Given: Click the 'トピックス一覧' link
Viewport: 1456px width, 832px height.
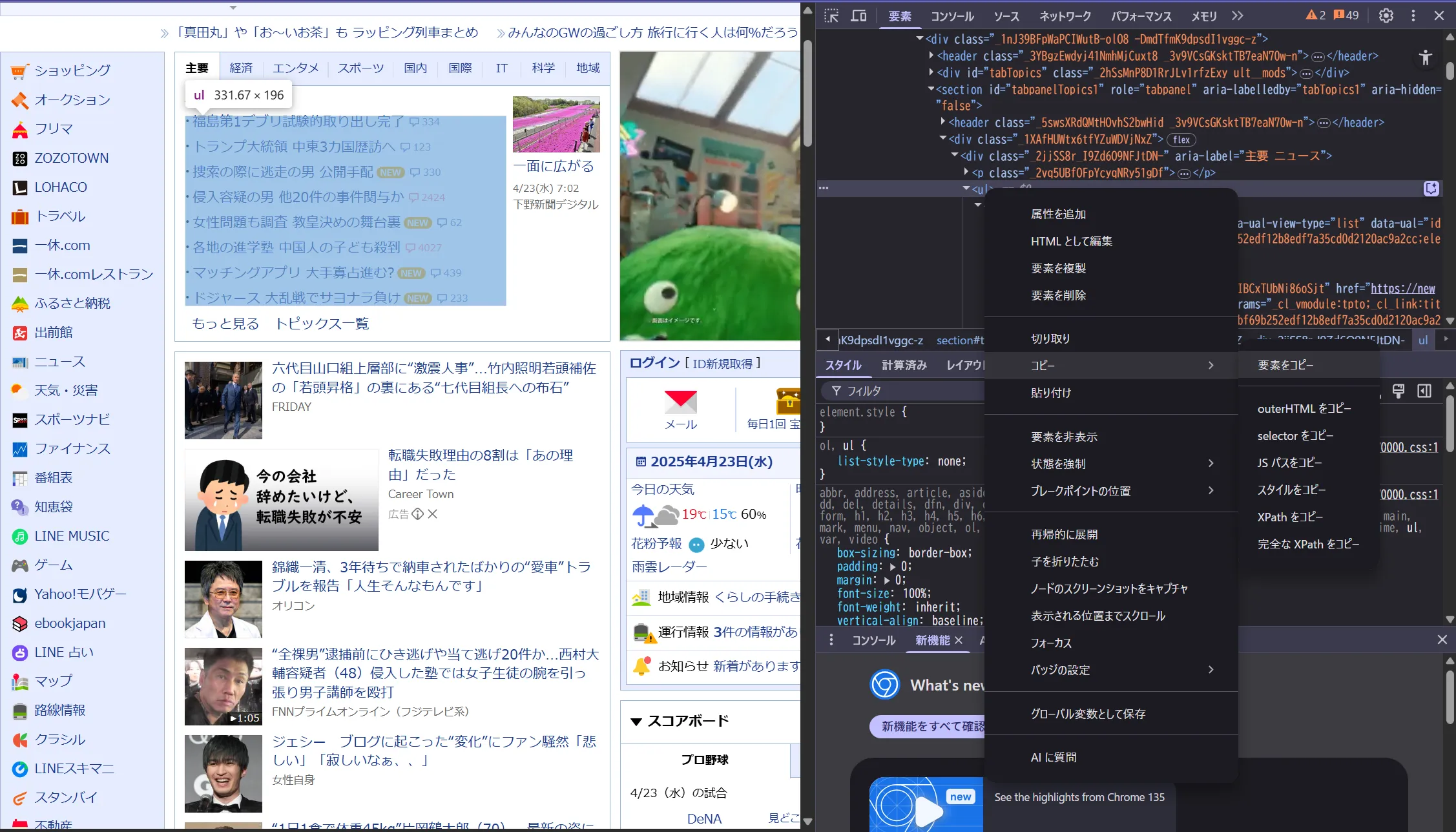Looking at the screenshot, I should [322, 324].
